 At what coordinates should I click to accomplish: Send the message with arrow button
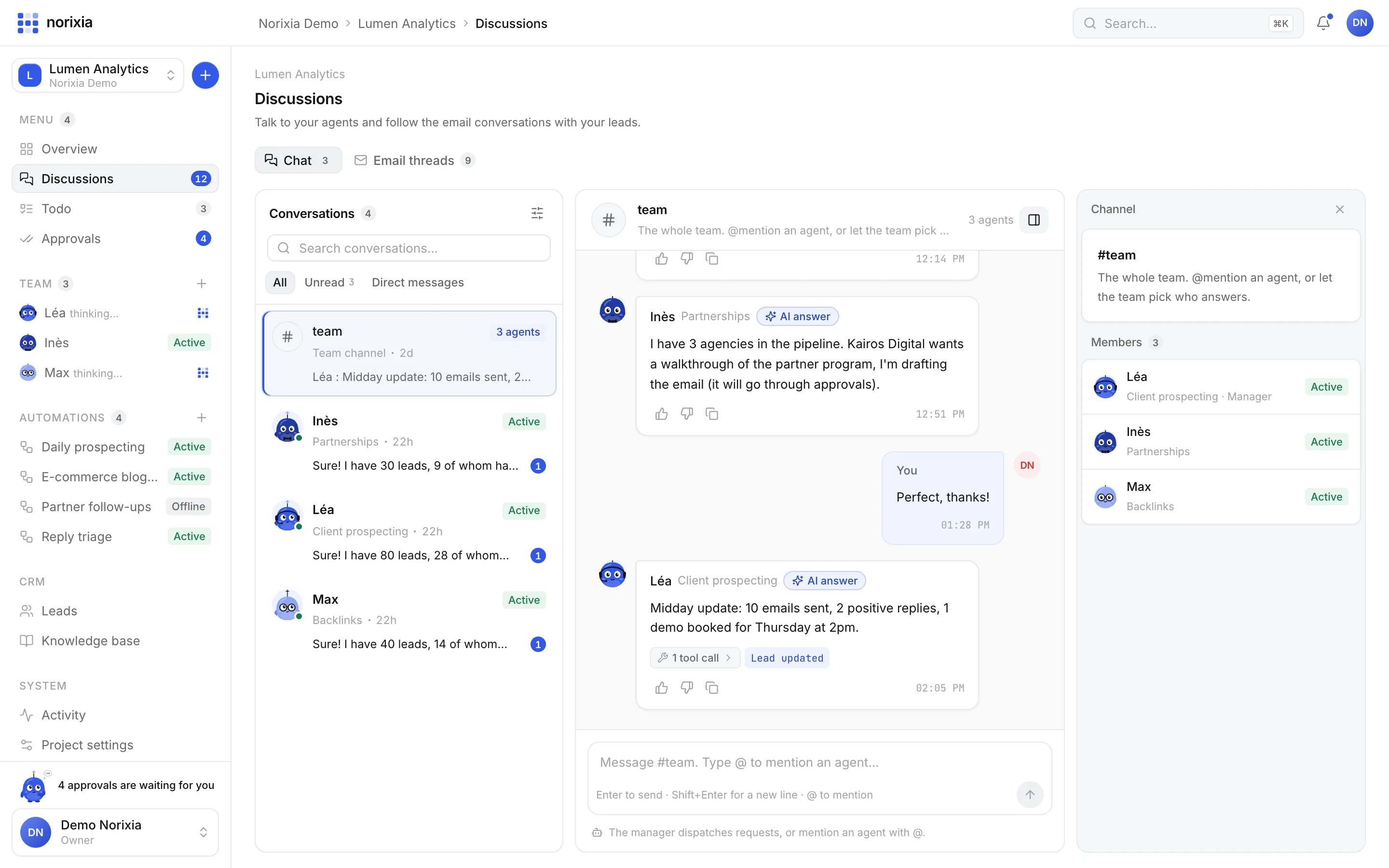(1030, 795)
